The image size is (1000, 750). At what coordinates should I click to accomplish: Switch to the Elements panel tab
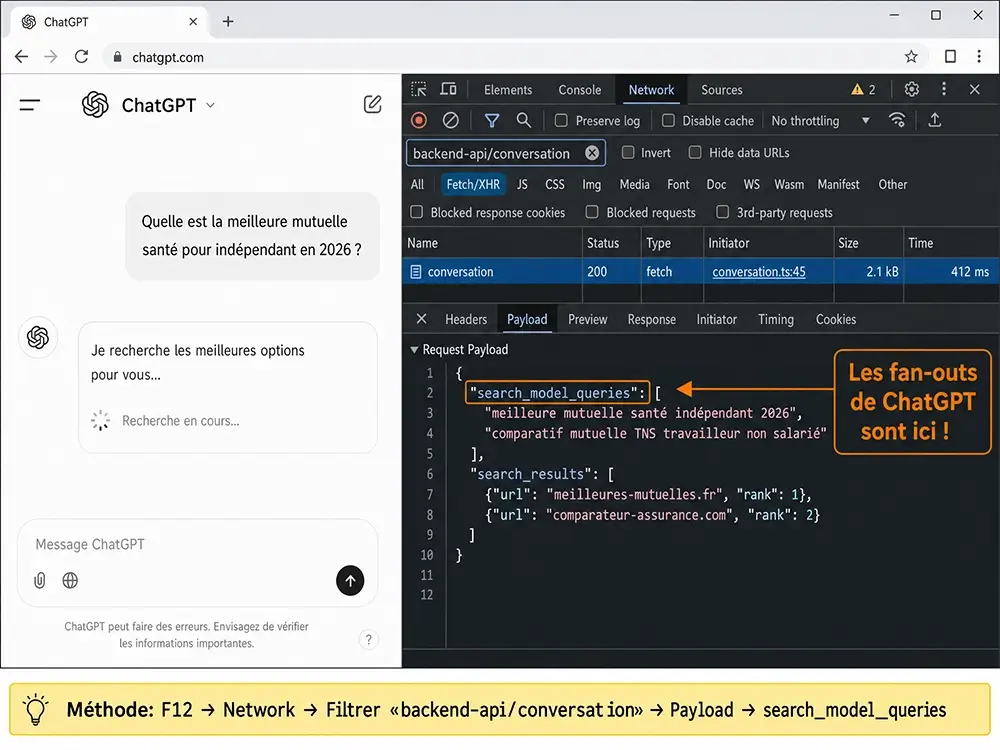point(508,90)
